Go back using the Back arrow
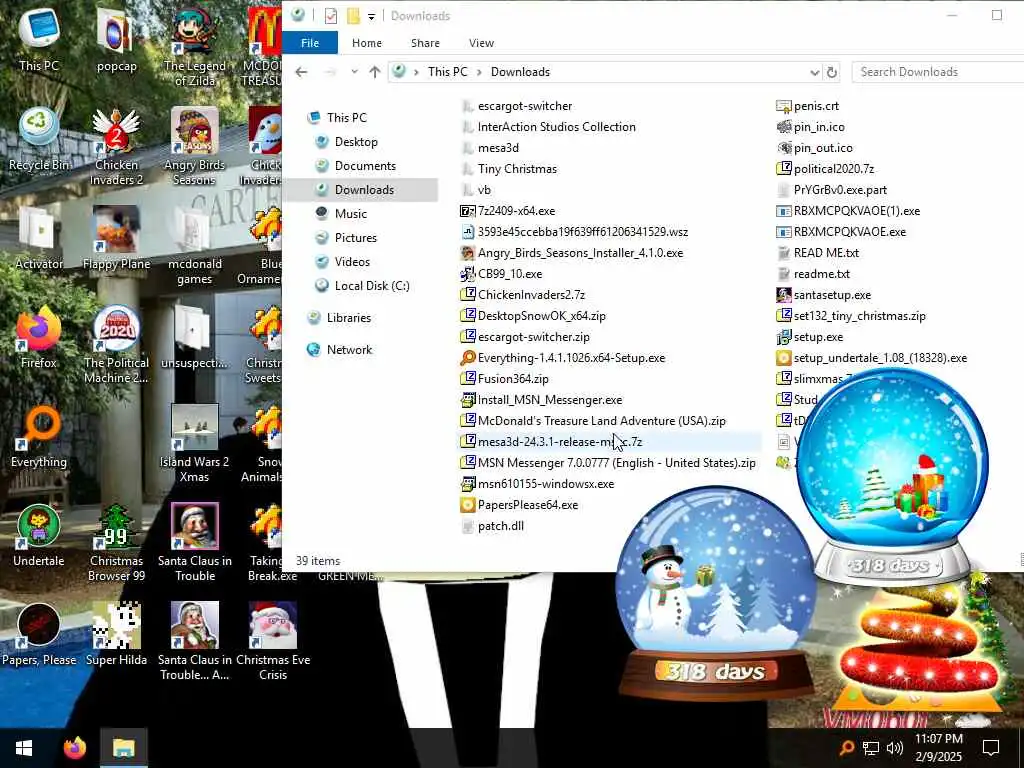 [301, 72]
